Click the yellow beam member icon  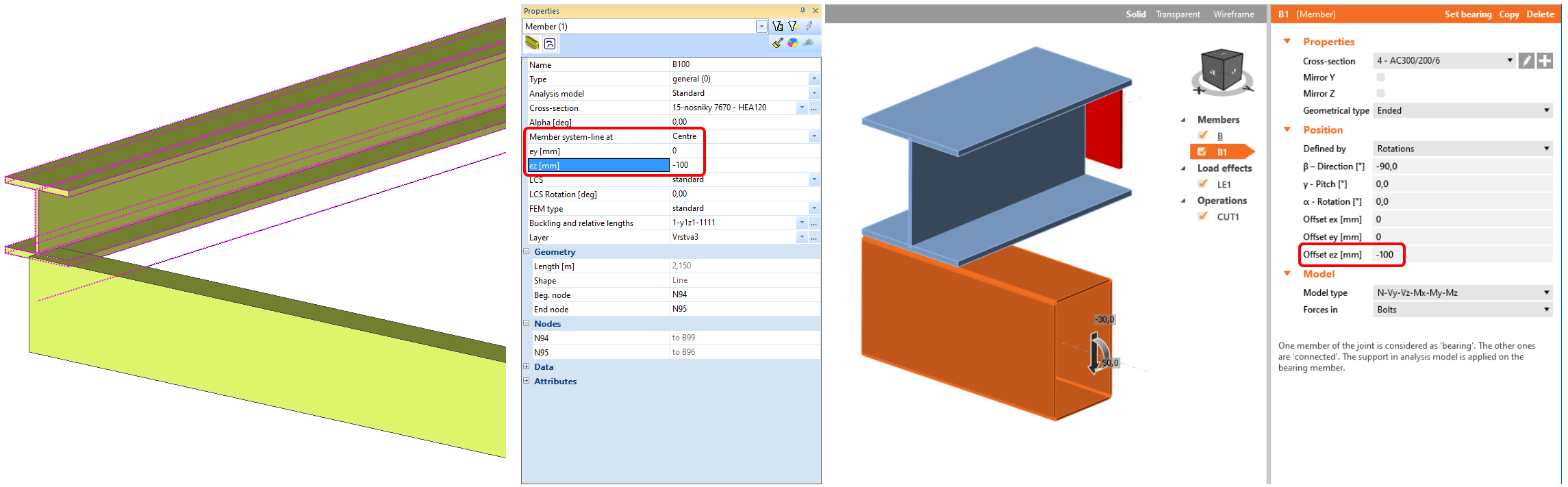tap(532, 43)
